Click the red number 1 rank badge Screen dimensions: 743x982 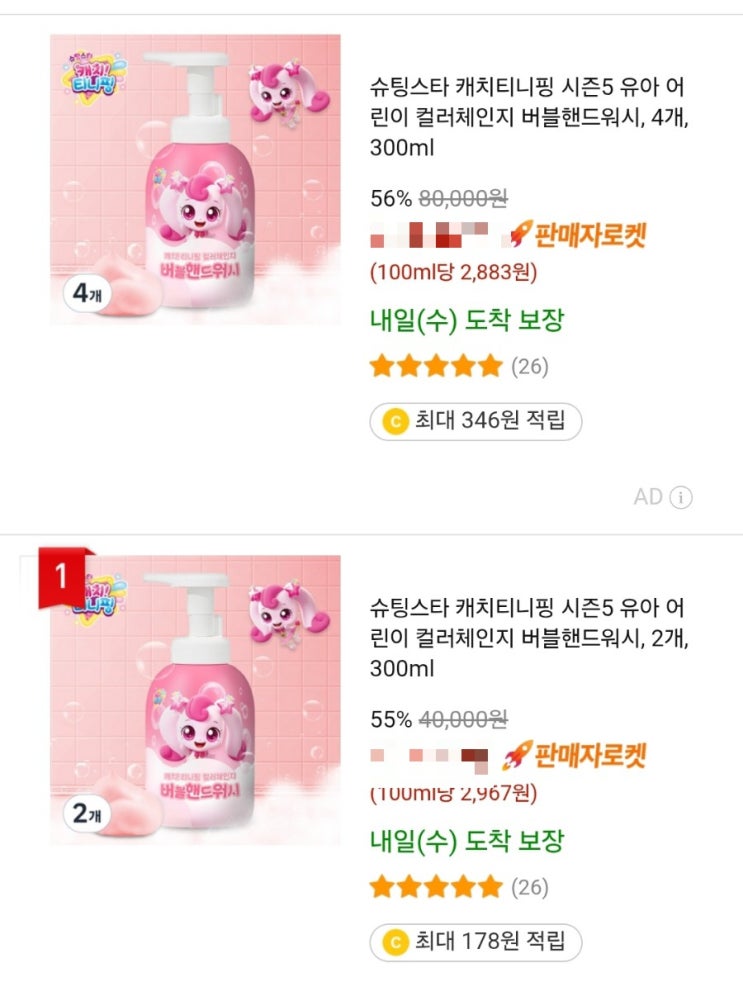click(x=60, y=577)
